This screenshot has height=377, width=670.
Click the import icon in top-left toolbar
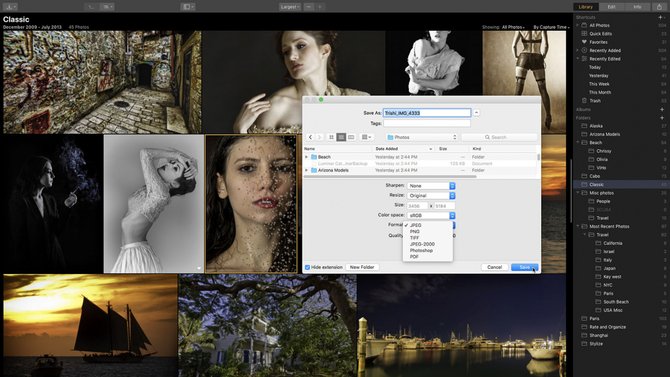(x=9, y=7)
